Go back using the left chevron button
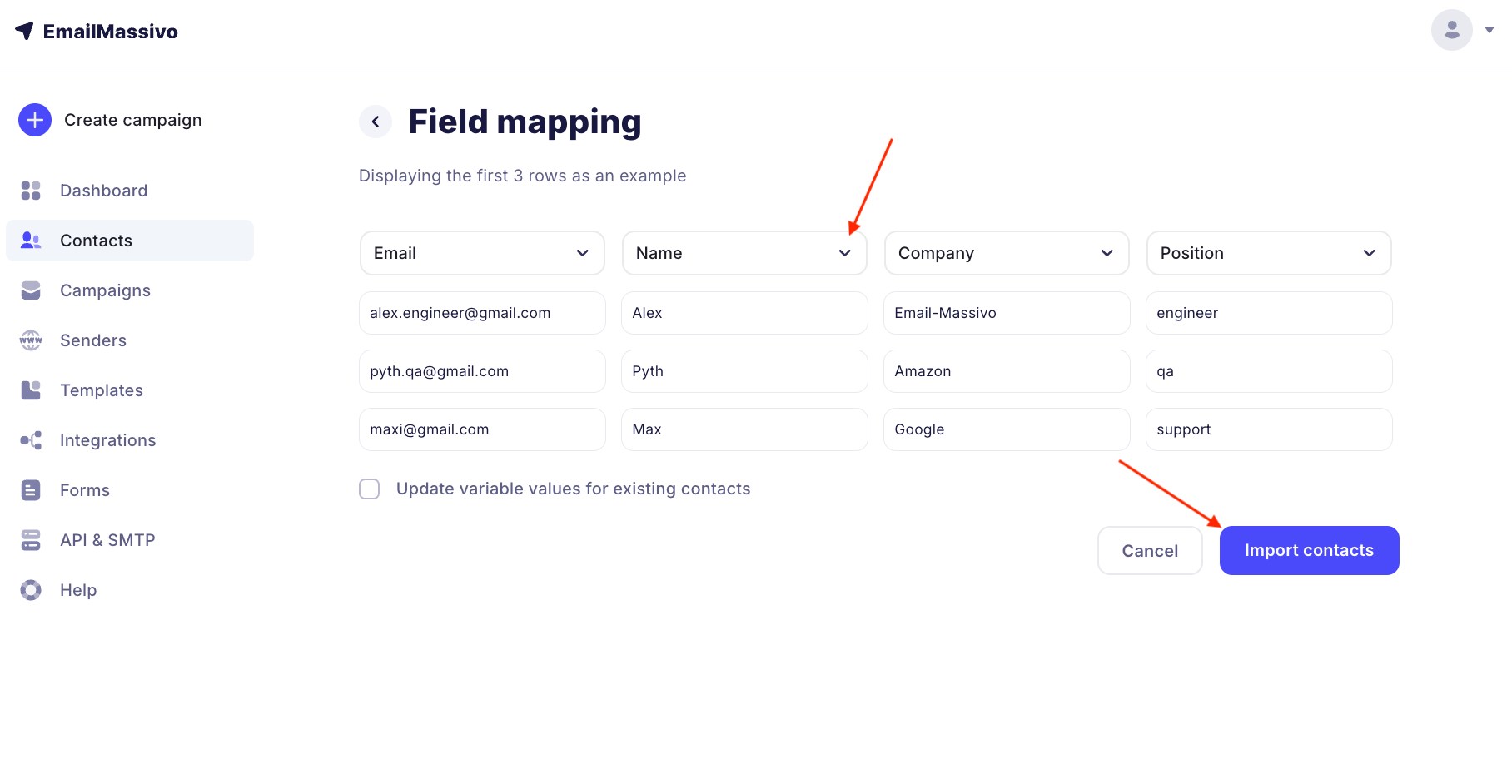Image resolution: width=1512 pixels, height=784 pixels. coord(376,122)
